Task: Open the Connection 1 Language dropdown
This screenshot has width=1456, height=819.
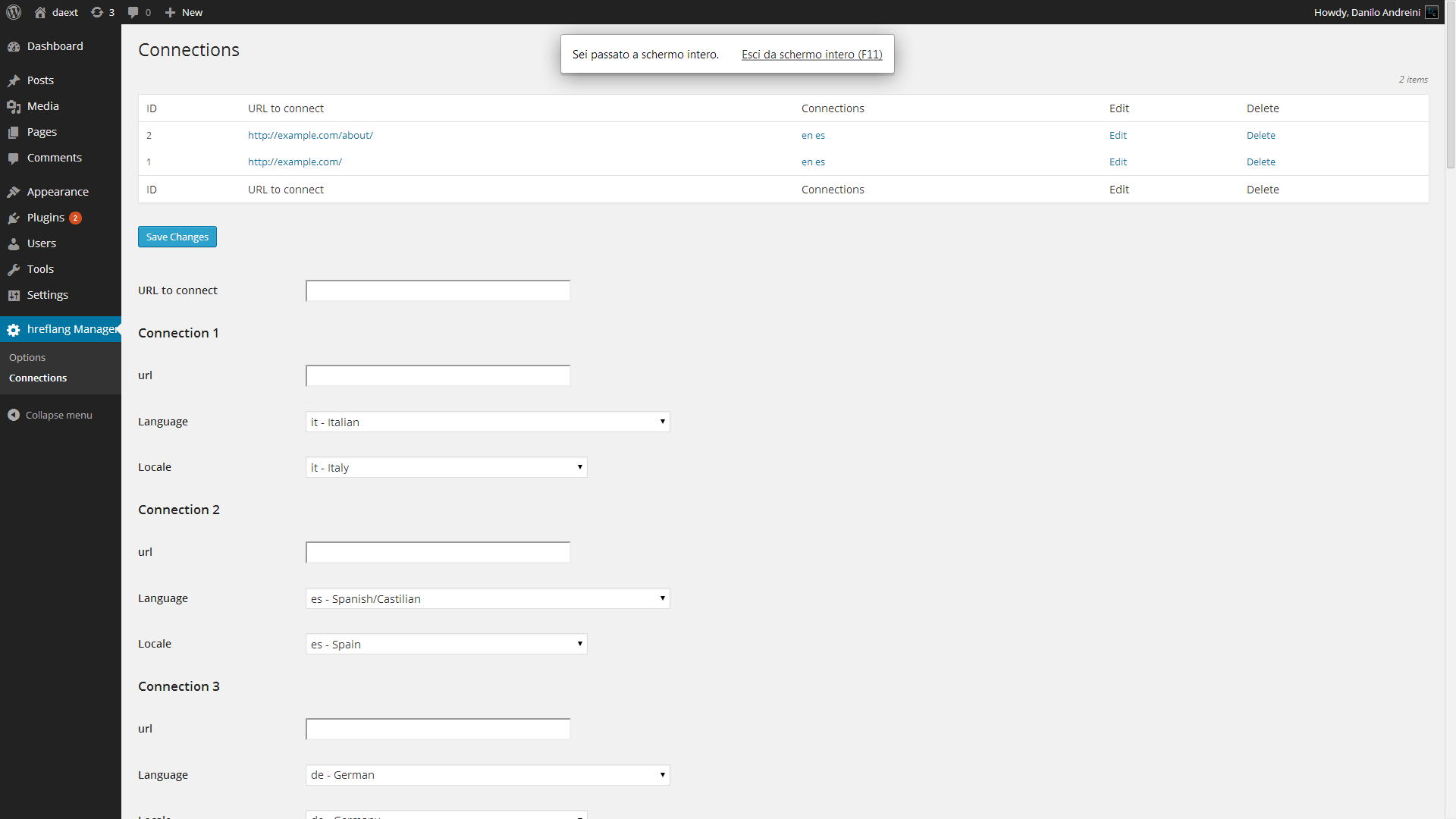Action: tap(488, 422)
